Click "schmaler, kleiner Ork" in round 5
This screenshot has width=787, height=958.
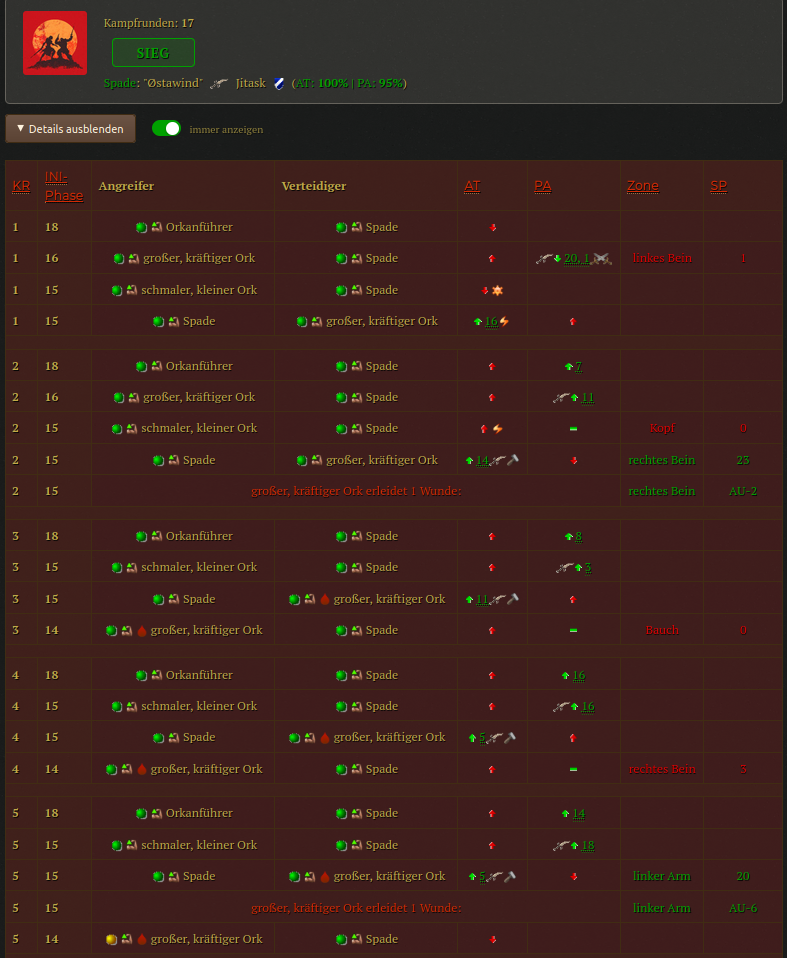199,846
